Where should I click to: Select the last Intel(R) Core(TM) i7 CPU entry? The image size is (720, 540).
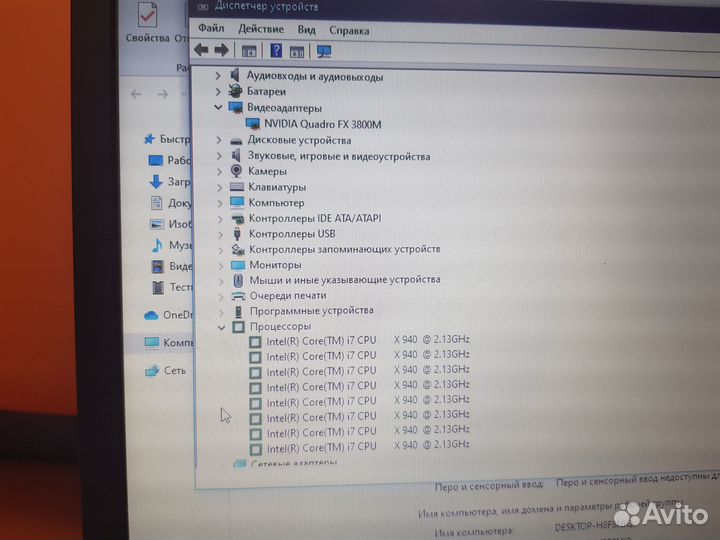(x=368, y=446)
